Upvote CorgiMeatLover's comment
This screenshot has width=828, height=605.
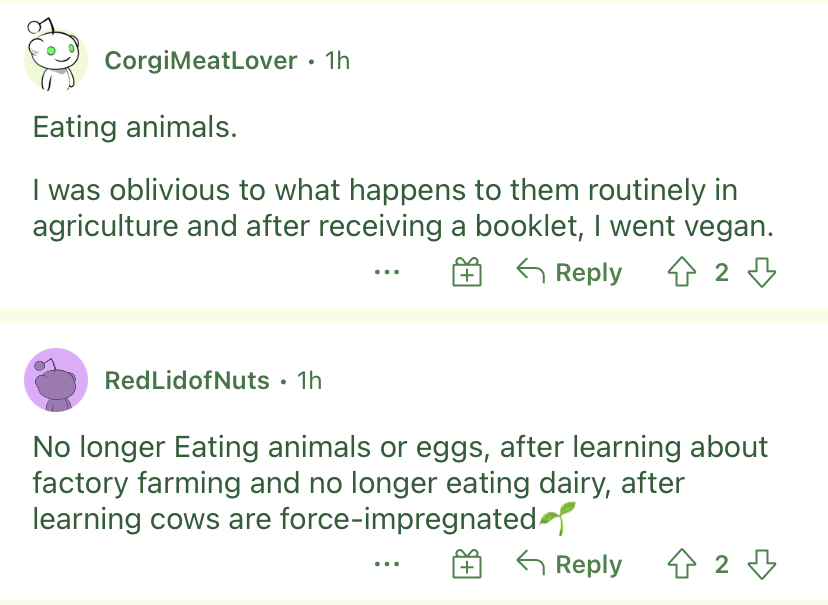coord(681,272)
